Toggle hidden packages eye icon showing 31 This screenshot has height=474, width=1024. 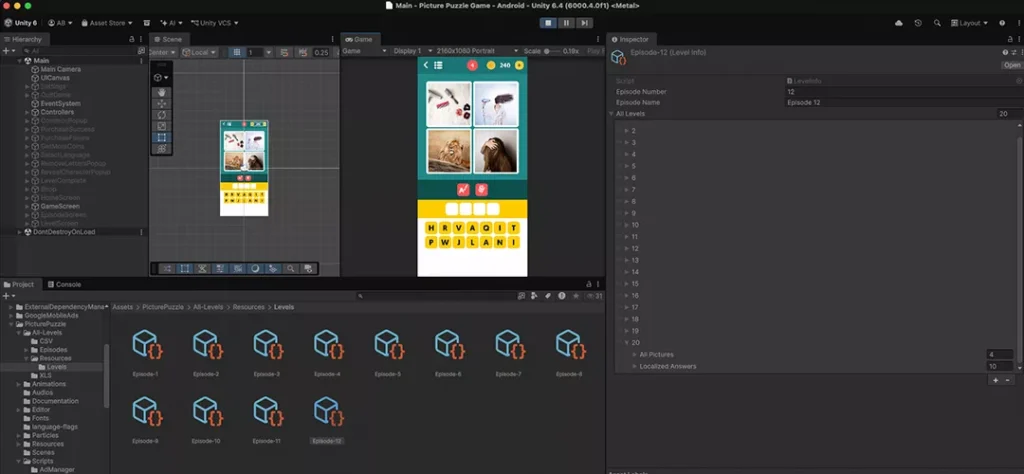(594, 296)
